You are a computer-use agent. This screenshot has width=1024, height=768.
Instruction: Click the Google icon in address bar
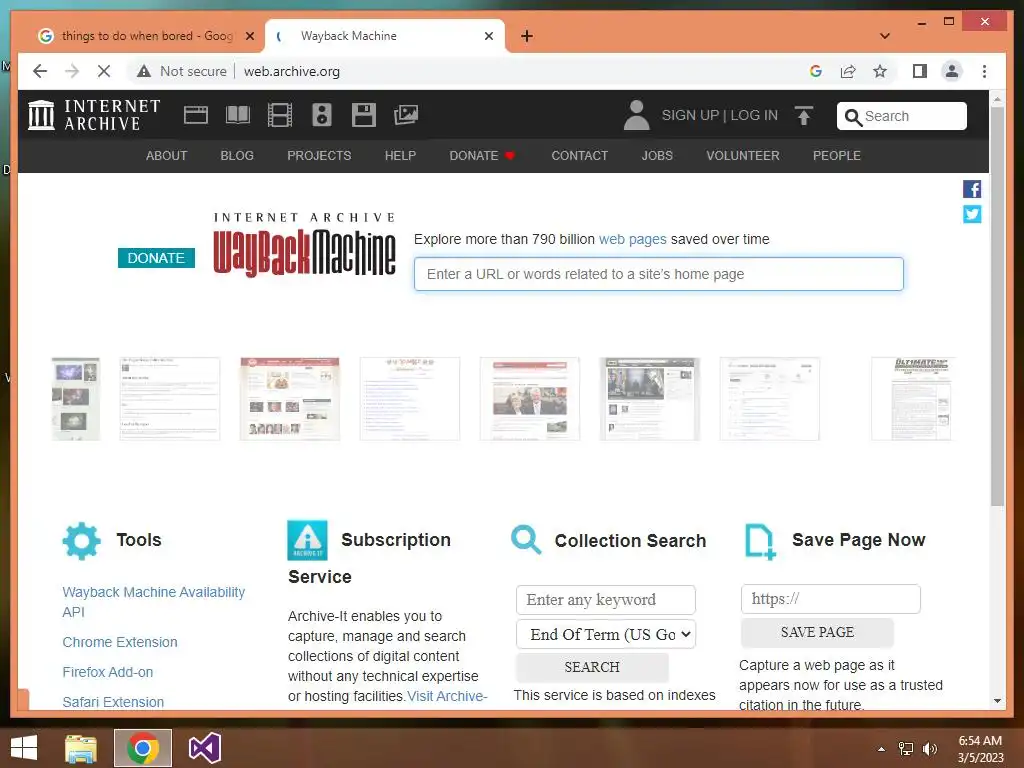coord(816,71)
